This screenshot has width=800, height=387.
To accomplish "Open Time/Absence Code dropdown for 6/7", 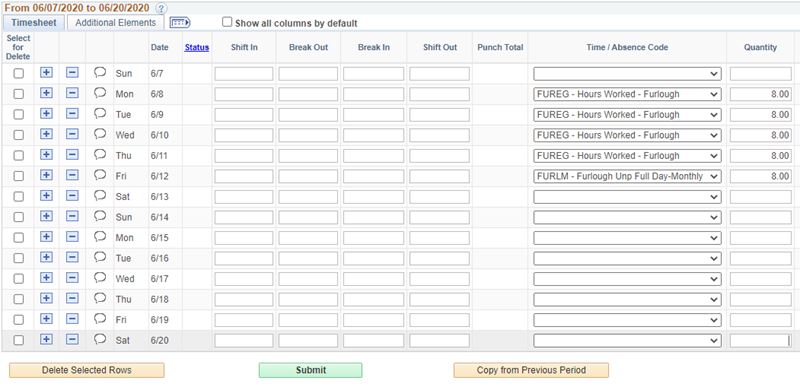I will click(x=627, y=74).
